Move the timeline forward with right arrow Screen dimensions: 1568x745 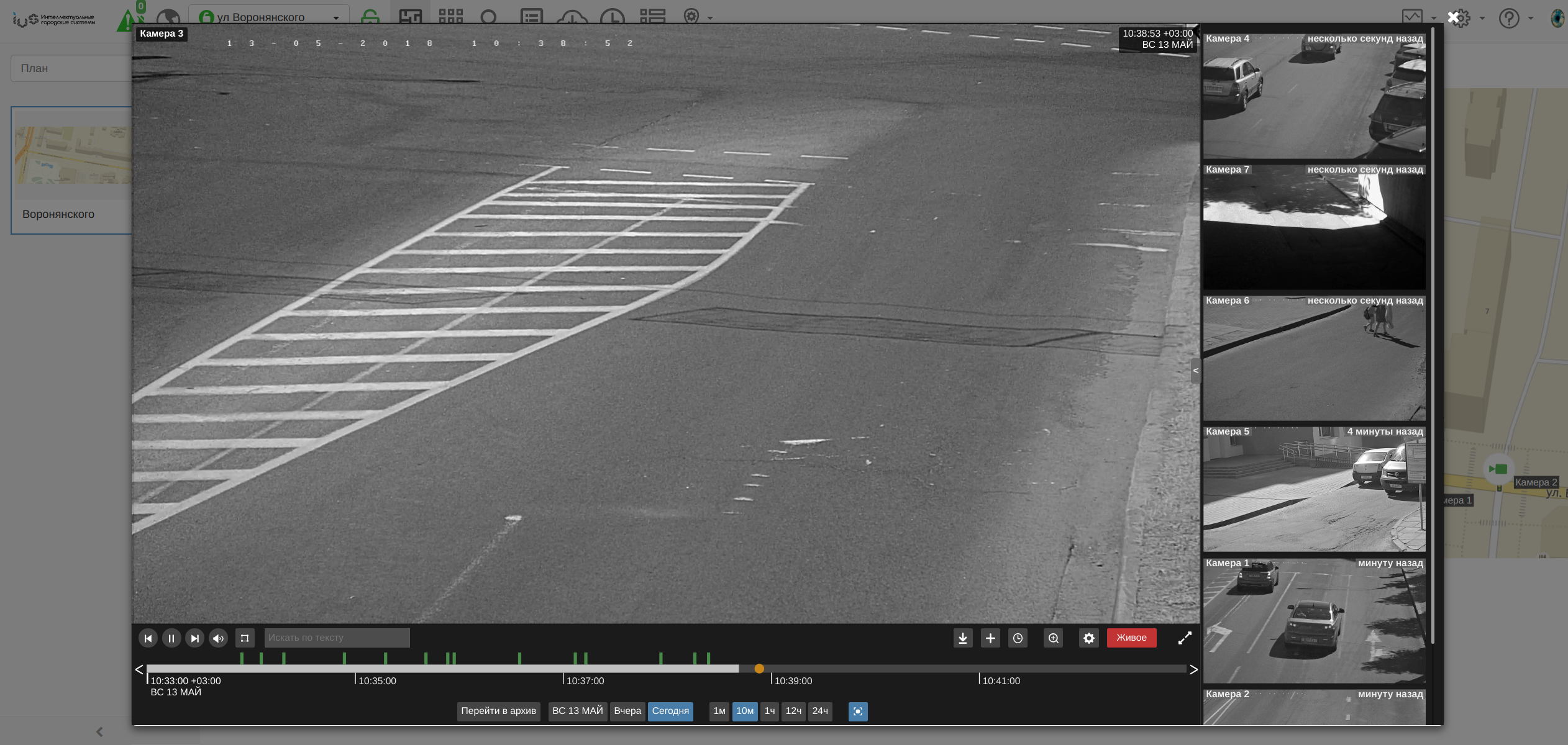point(1193,669)
